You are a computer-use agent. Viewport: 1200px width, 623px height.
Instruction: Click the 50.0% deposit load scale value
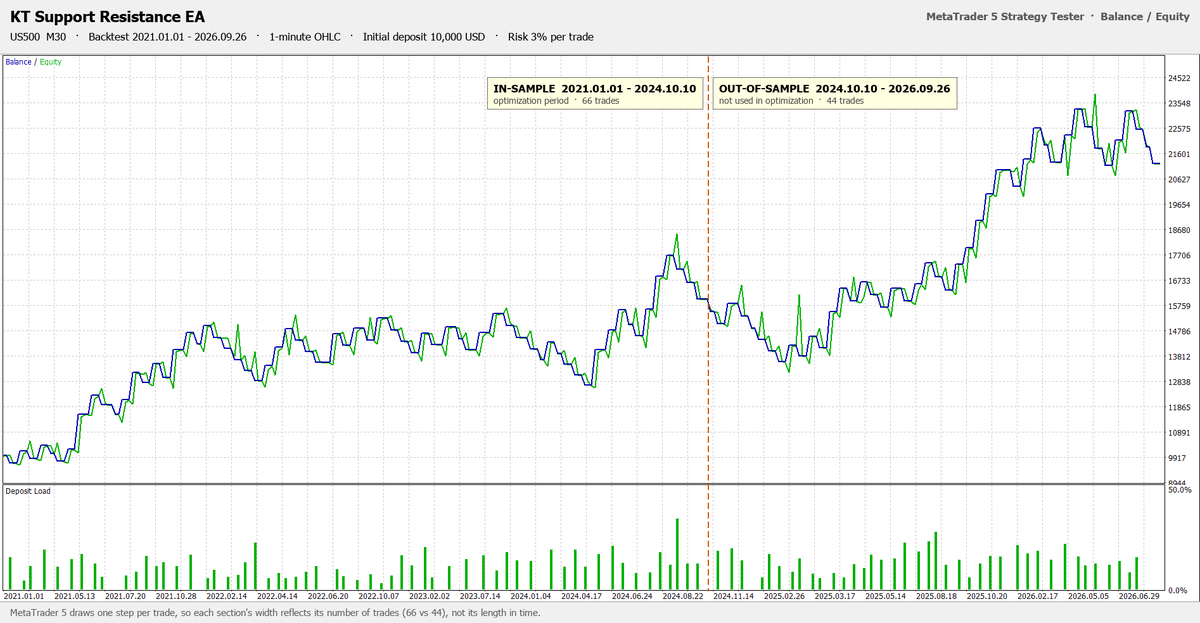(x=1180, y=490)
